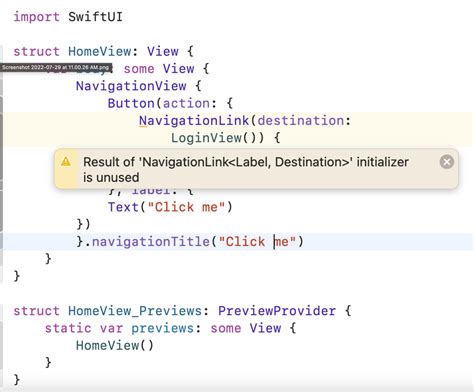474x392 pixels.
Task: Click the 'Text("Click me")' line
Action: point(170,207)
